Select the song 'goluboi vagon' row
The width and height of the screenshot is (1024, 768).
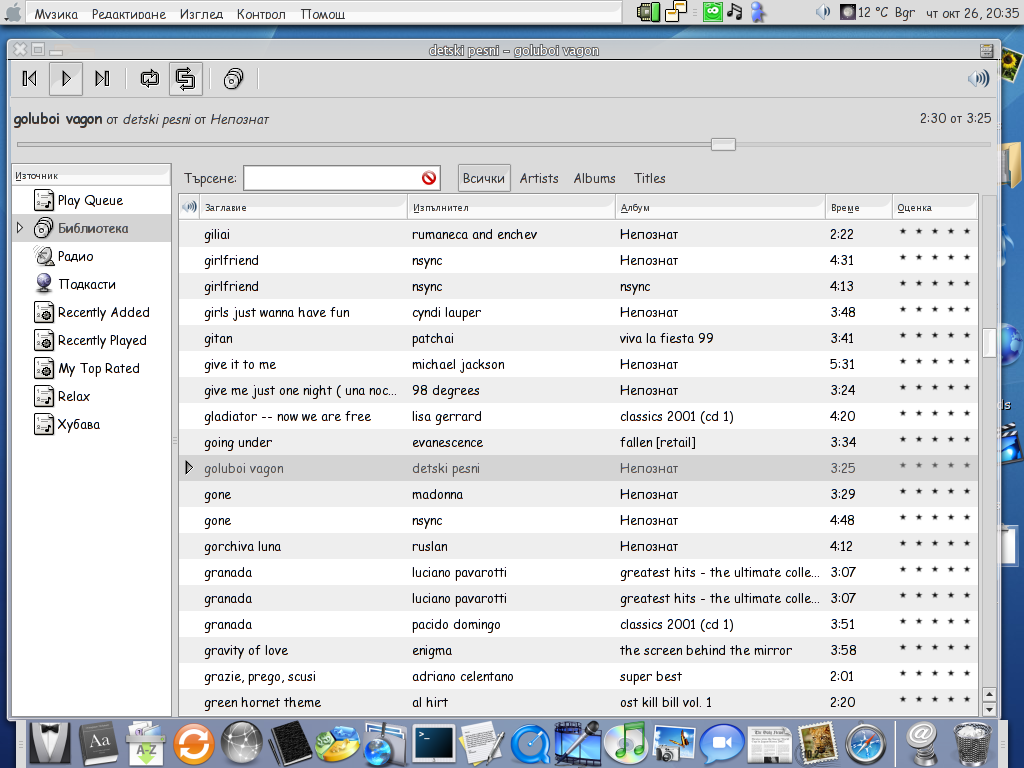[578, 468]
